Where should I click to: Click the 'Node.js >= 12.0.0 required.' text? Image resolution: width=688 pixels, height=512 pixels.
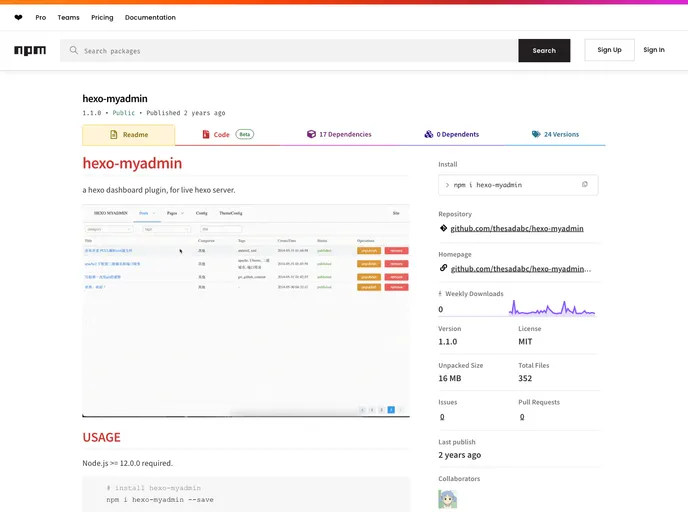128,463
